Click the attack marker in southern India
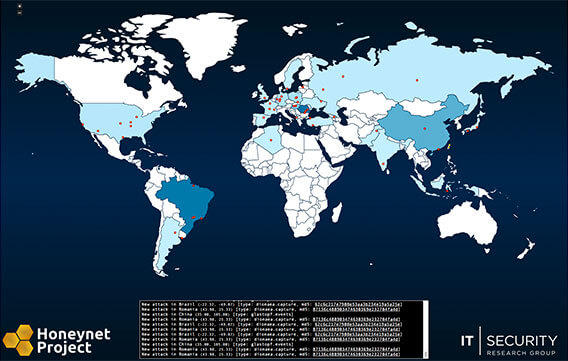 [383, 164]
